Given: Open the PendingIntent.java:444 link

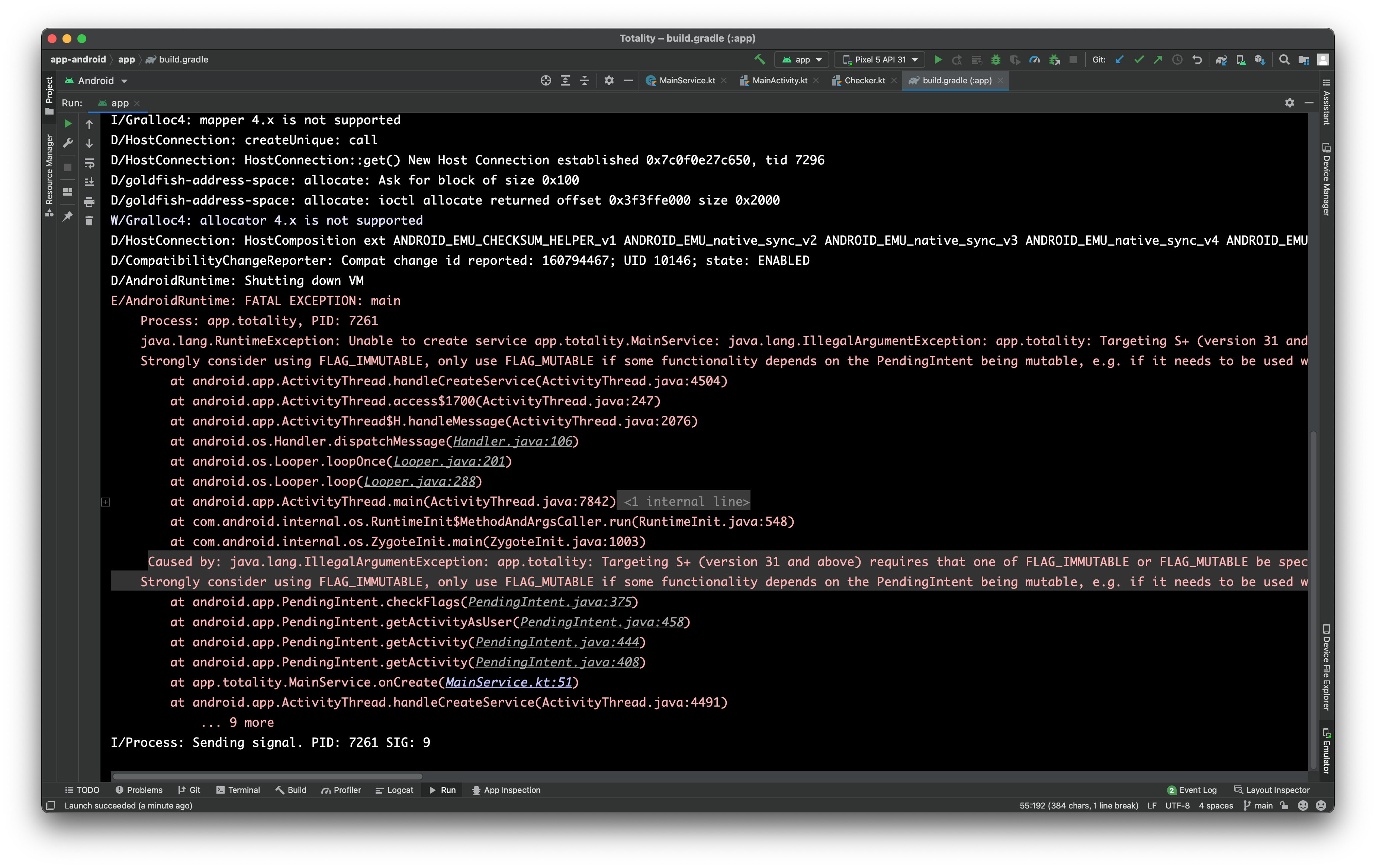Looking at the screenshot, I should (557, 642).
